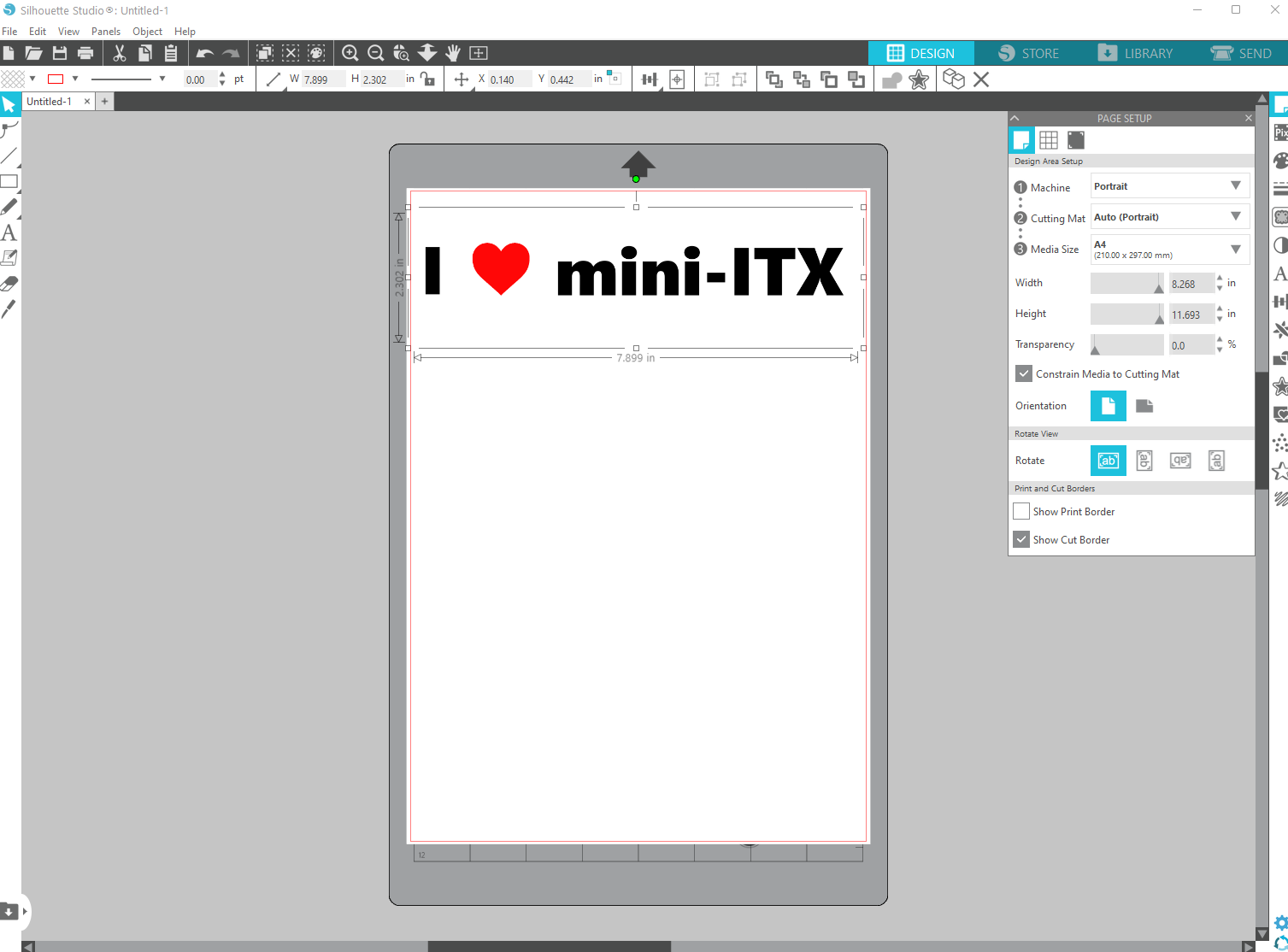Open the LIBRARY tab
The width and height of the screenshot is (1288, 952).
1135,53
